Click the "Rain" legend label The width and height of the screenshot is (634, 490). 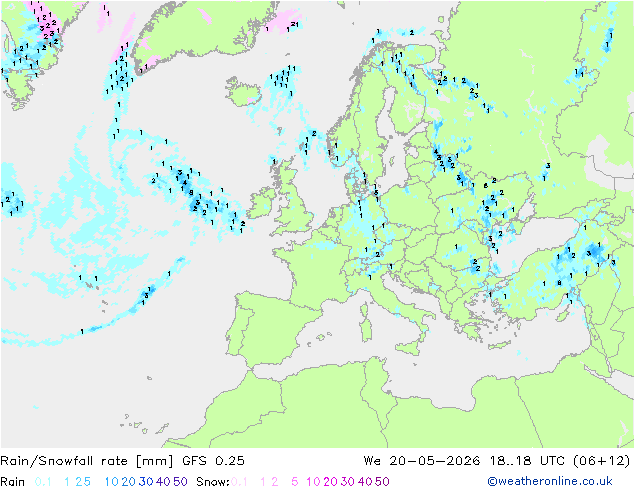pyautogui.click(x=13, y=482)
